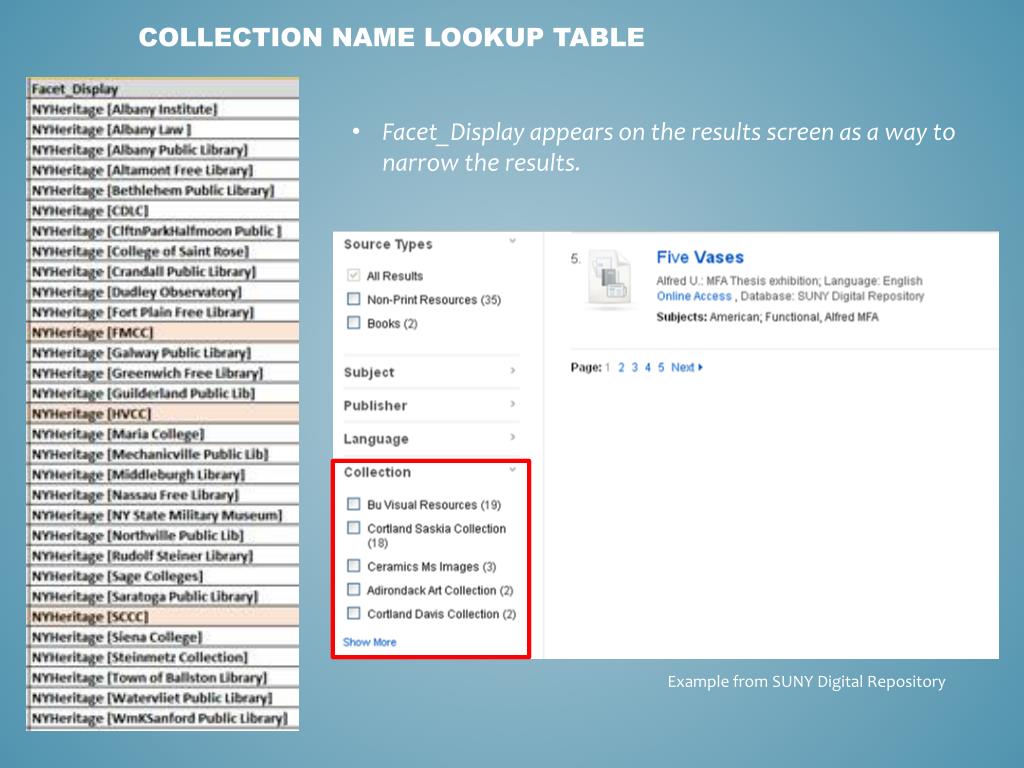Select the NYHeritage [Middleburgh Library] row
This screenshot has height=768, width=1024.
(x=163, y=474)
